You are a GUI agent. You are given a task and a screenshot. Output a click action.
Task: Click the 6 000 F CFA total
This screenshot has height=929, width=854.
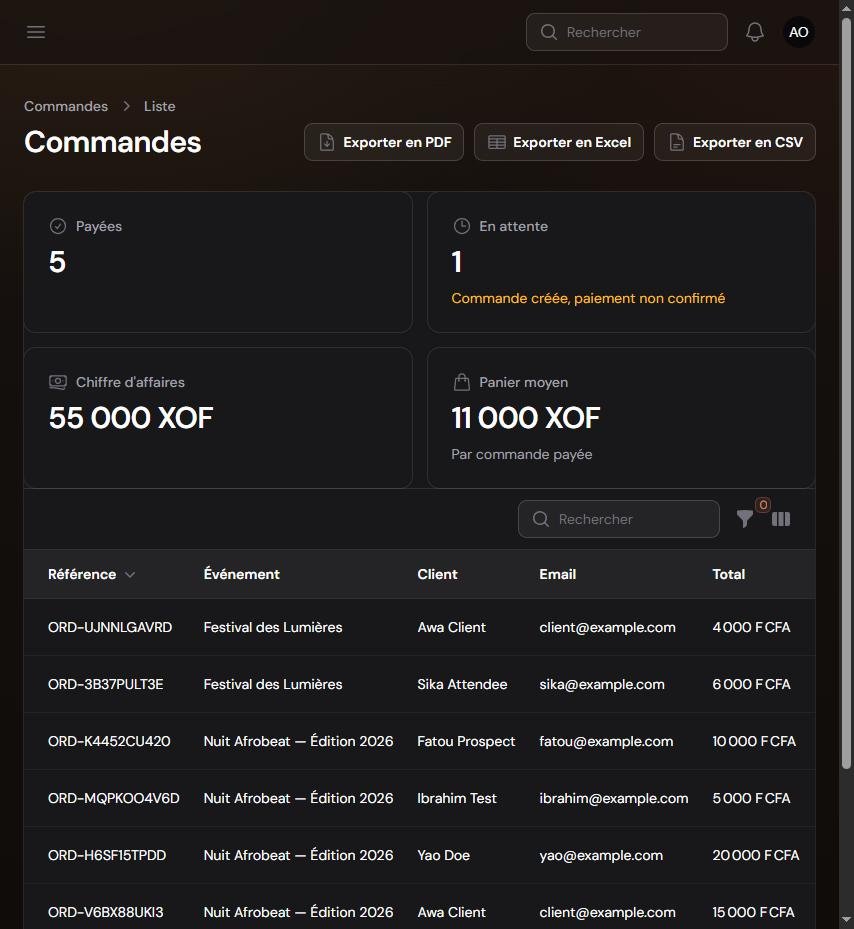(x=751, y=684)
